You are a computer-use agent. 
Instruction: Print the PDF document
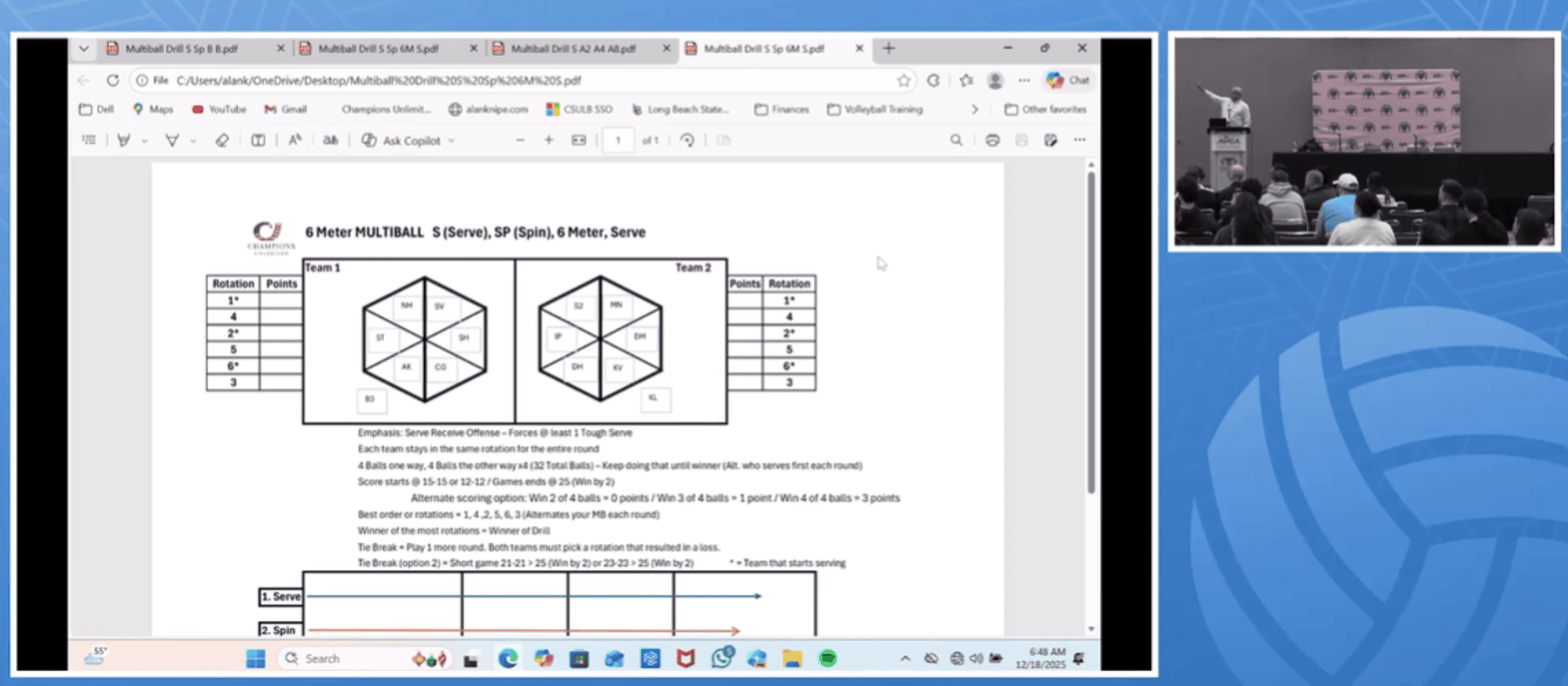993,140
